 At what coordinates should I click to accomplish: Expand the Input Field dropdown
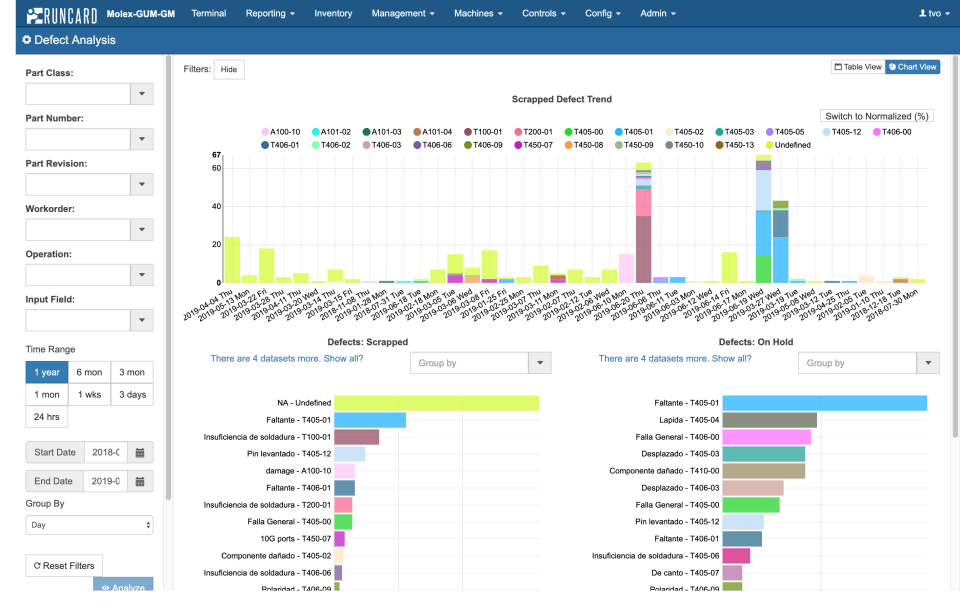142,320
